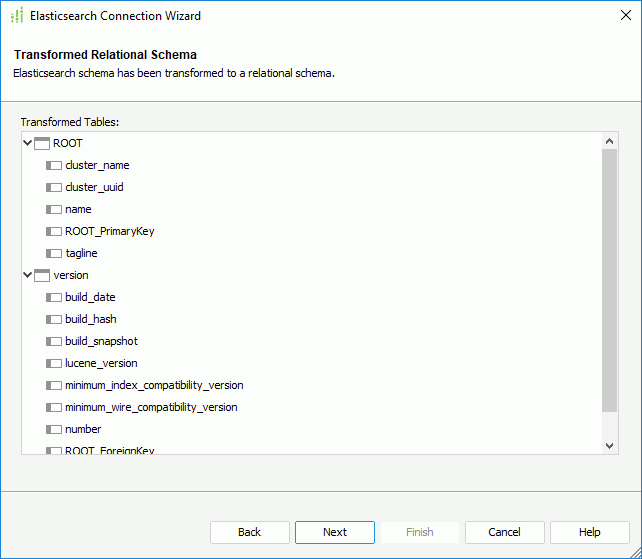Viewport: 642px width, 559px height.
Task: Select the minimum_index_compatibility_version column
Action: coord(154,385)
